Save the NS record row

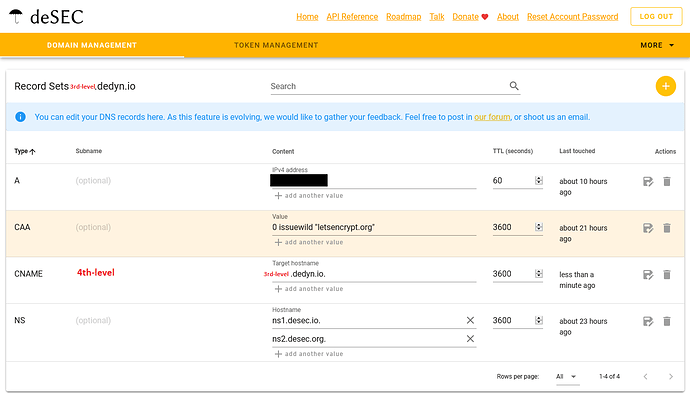click(648, 321)
